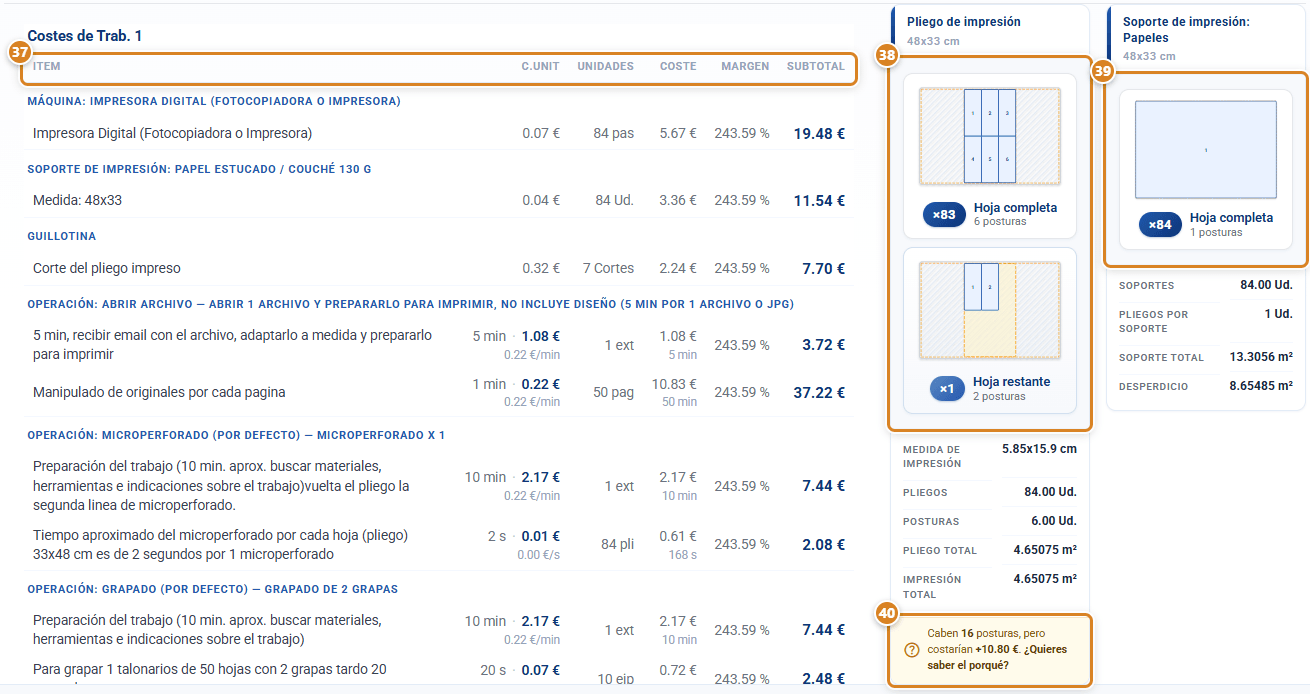Click the 19.48 € subtotal value

click(819, 133)
